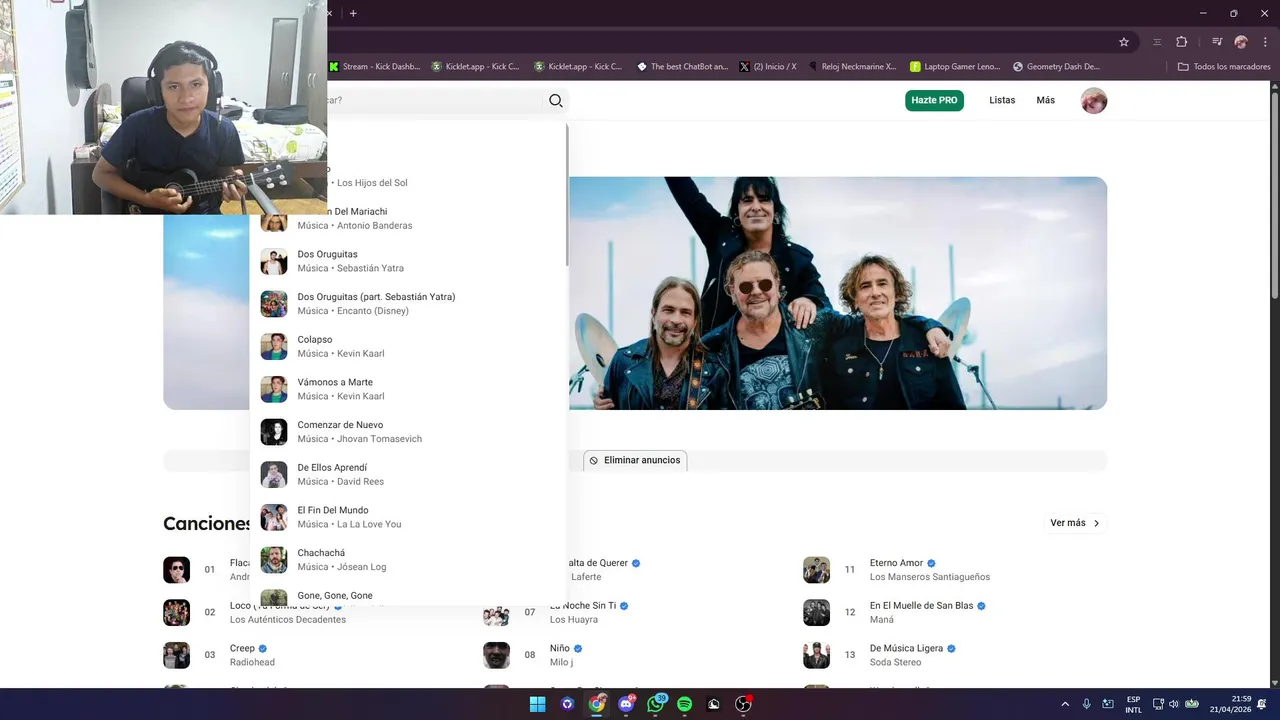1280x720 pixels.
Task: Click Maná thumbnail for song 12
Action: [x=816, y=612]
